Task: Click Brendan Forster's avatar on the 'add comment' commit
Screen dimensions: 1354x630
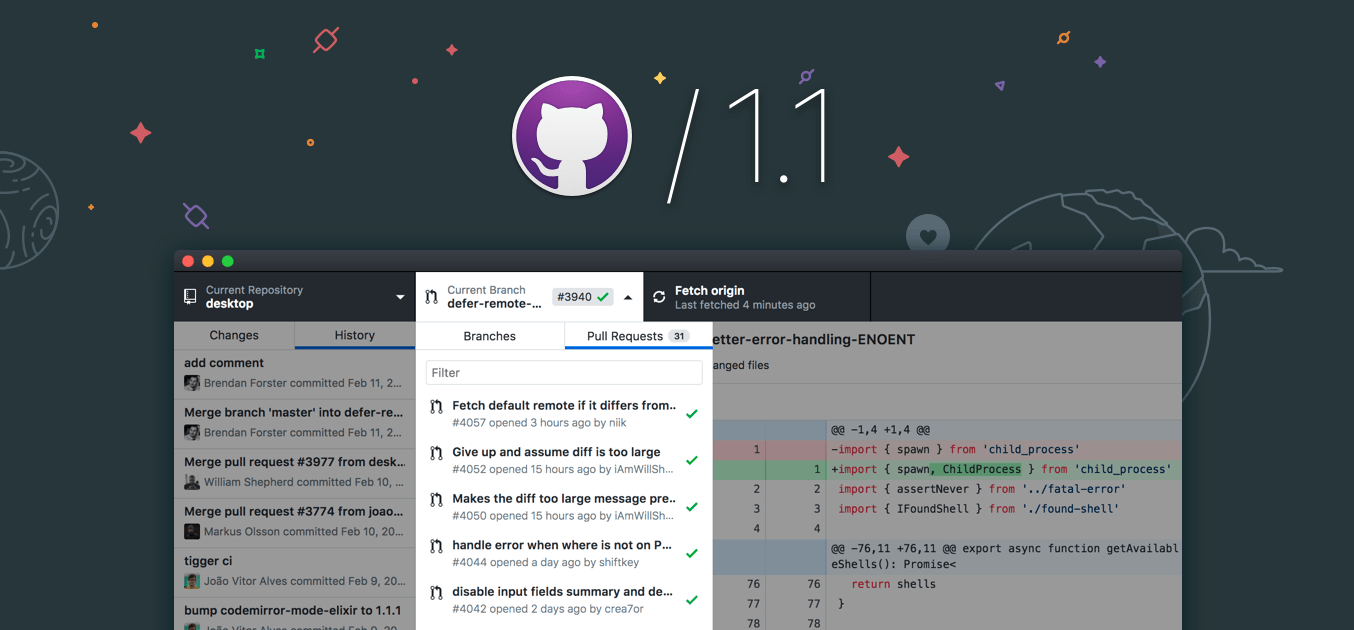Action: pyautogui.click(x=193, y=383)
